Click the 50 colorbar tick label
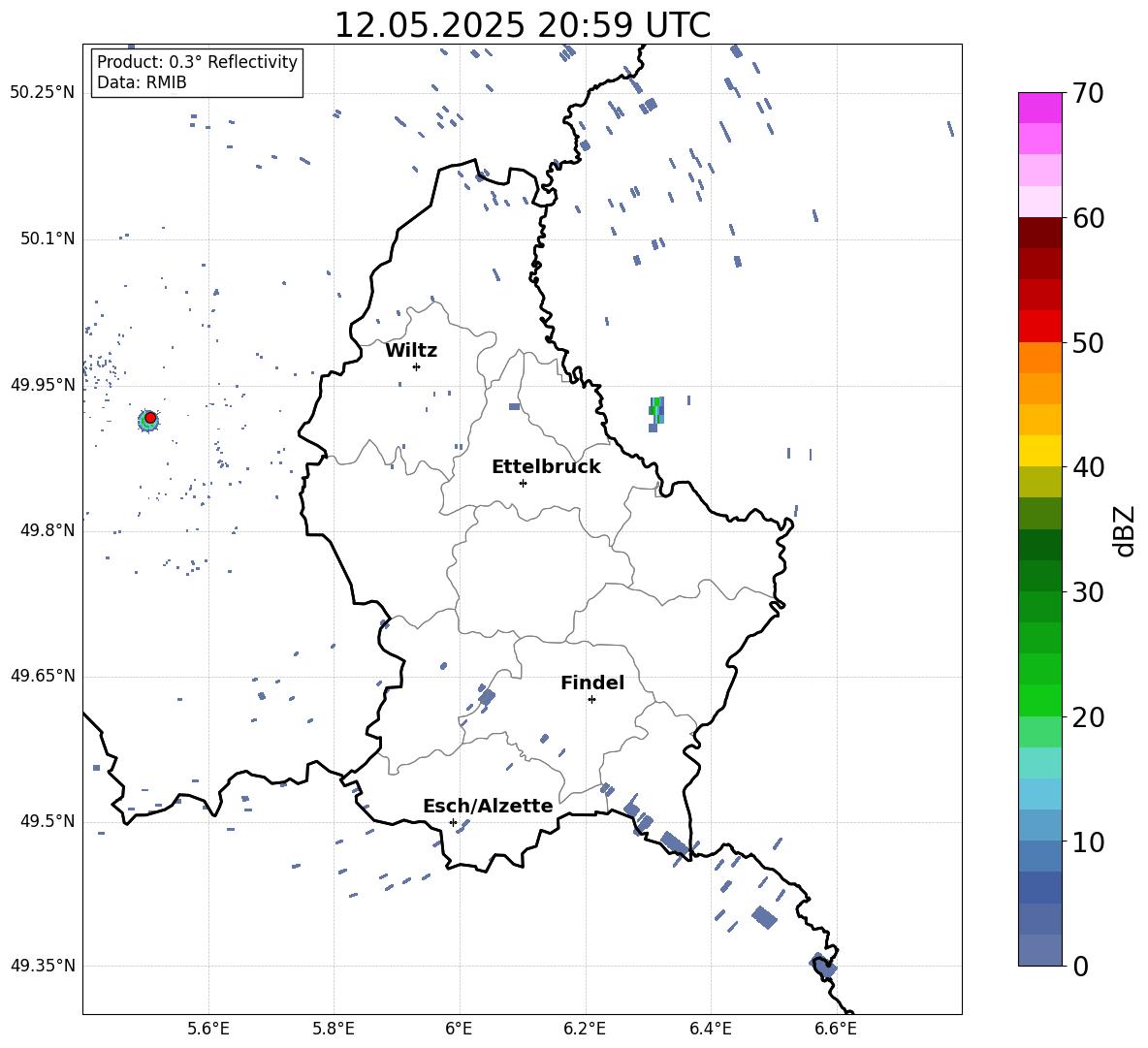This screenshot has width=1148, height=1048. tap(1088, 343)
